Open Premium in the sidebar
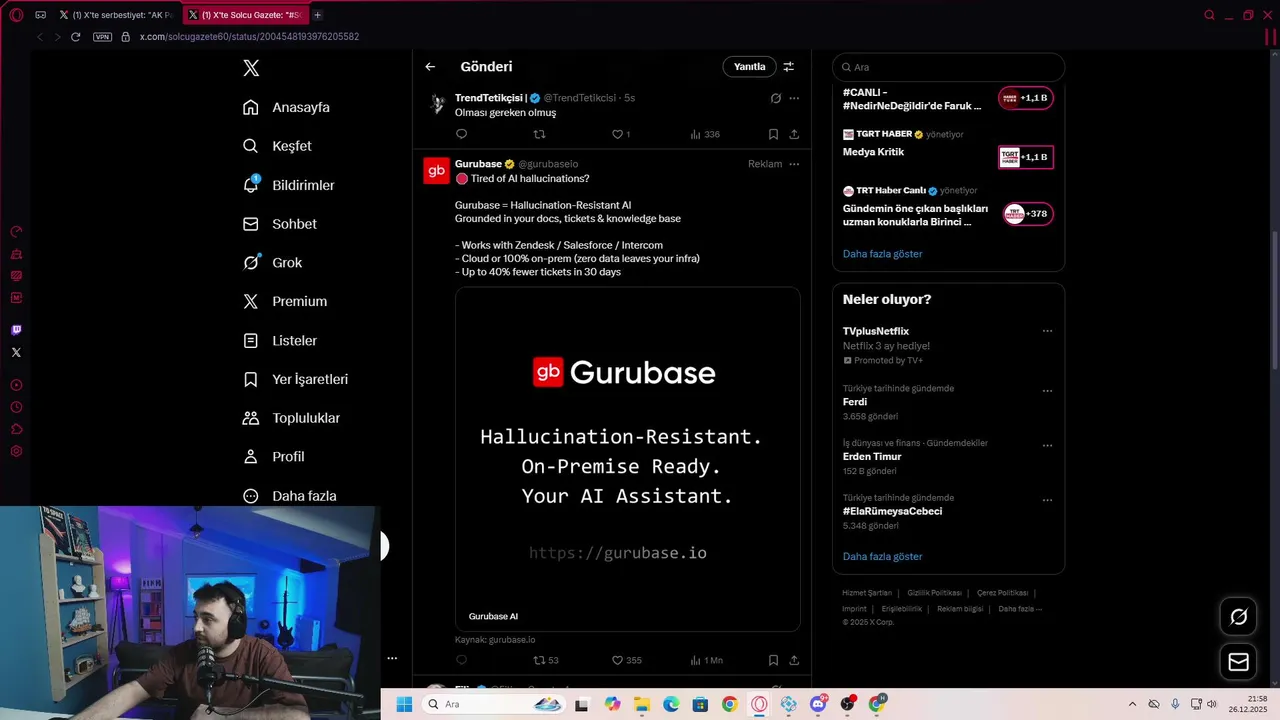 pyautogui.click(x=285, y=301)
